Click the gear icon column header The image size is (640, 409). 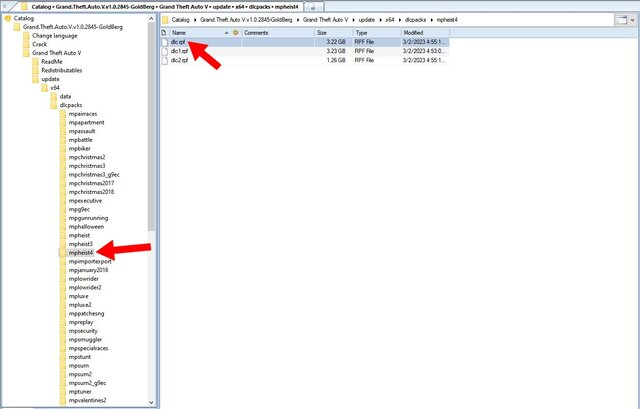coord(236,33)
